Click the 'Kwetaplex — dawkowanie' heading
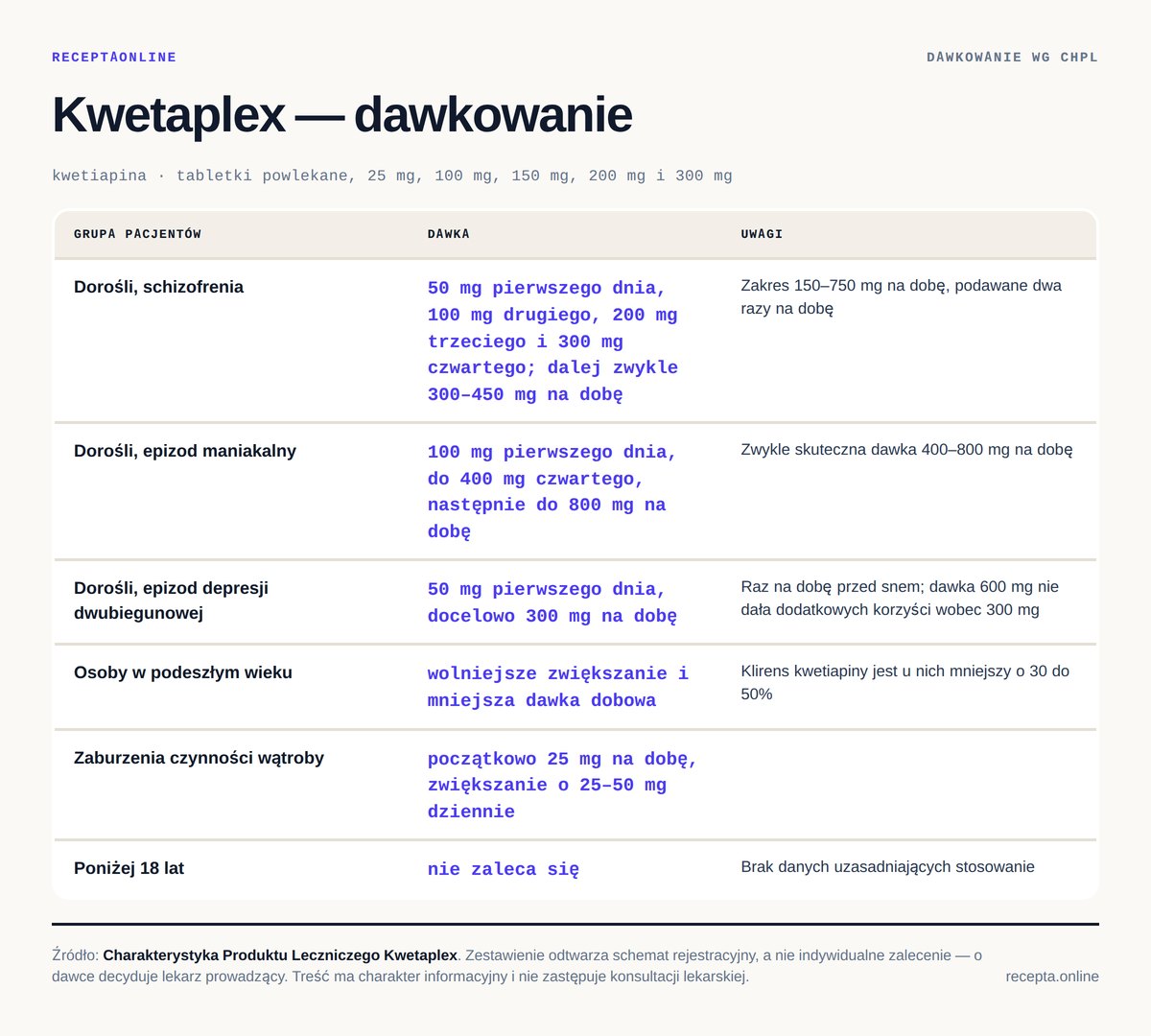The image size is (1151, 1036). tap(341, 115)
